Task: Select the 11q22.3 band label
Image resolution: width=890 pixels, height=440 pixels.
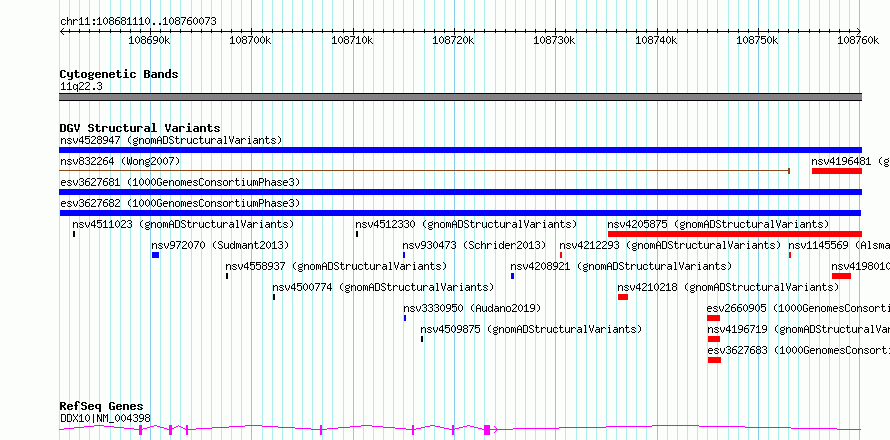Action: click(81, 87)
